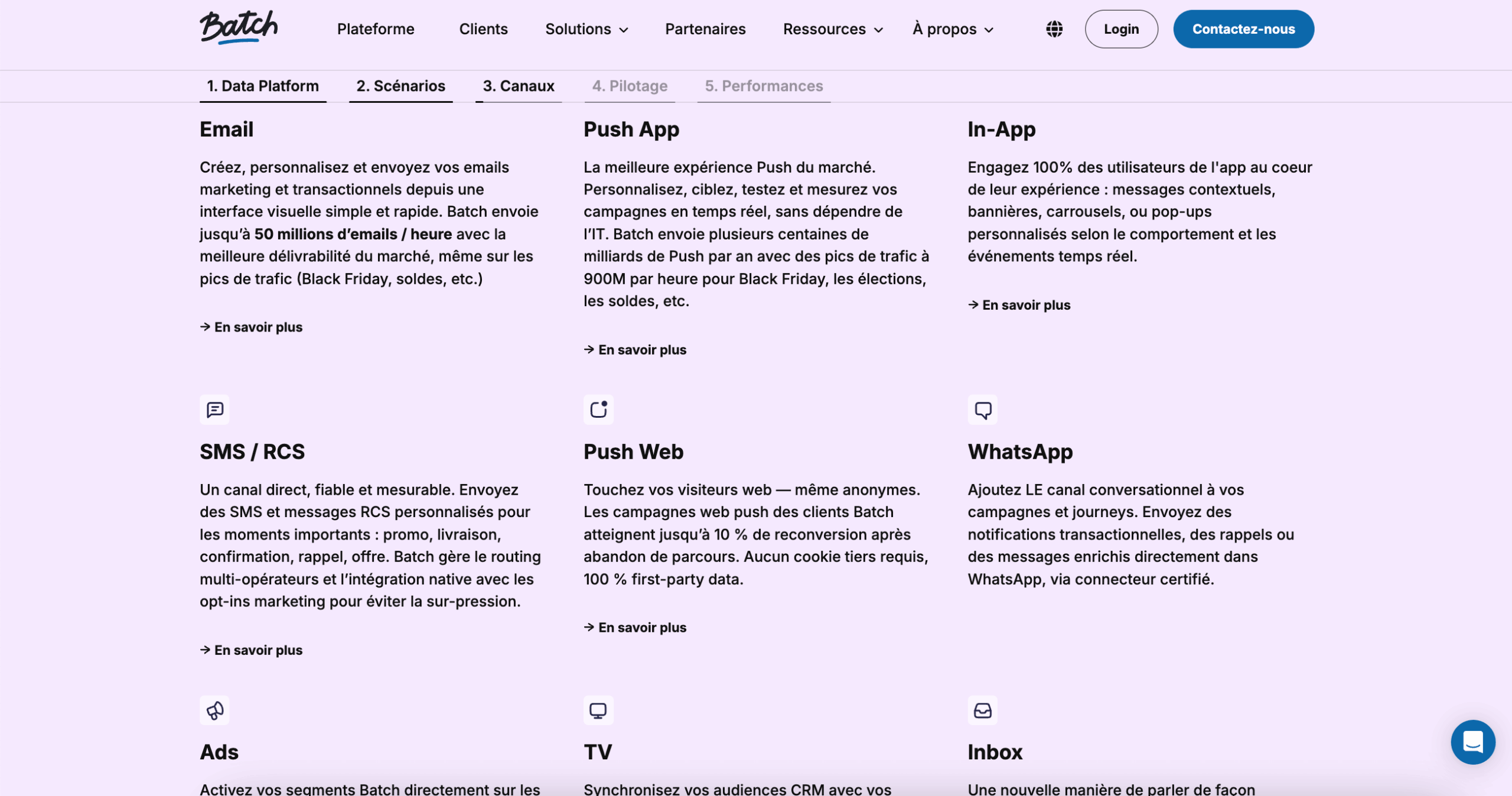The width and height of the screenshot is (1512, 796).
Task: Switch to the 5. Performances tab
Action: tap(764, 86)
